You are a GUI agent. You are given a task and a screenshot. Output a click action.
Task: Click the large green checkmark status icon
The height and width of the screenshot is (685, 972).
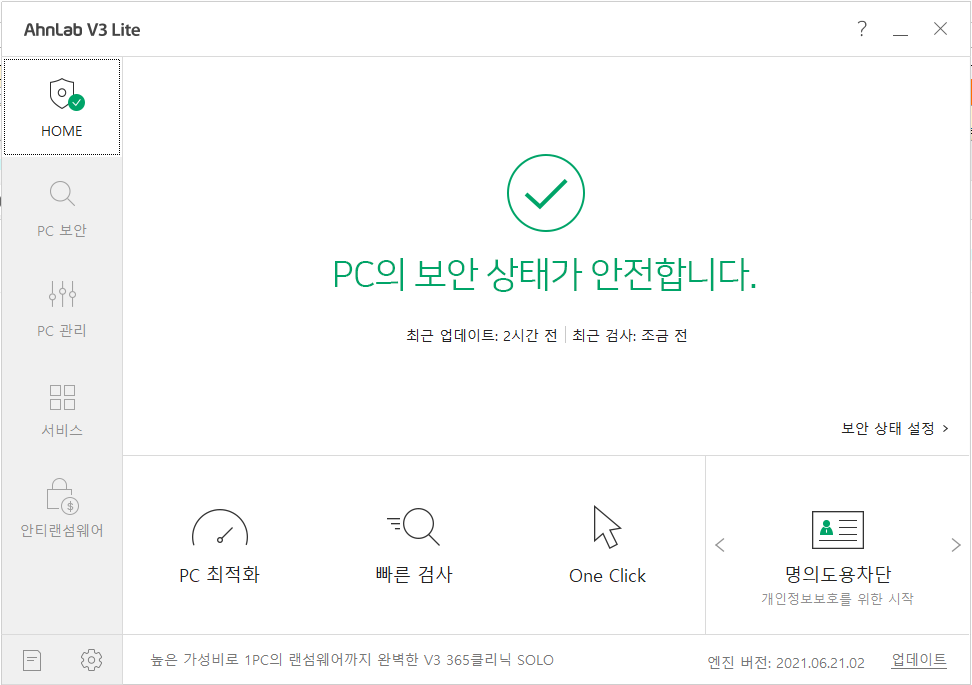(x=546, y=193)
